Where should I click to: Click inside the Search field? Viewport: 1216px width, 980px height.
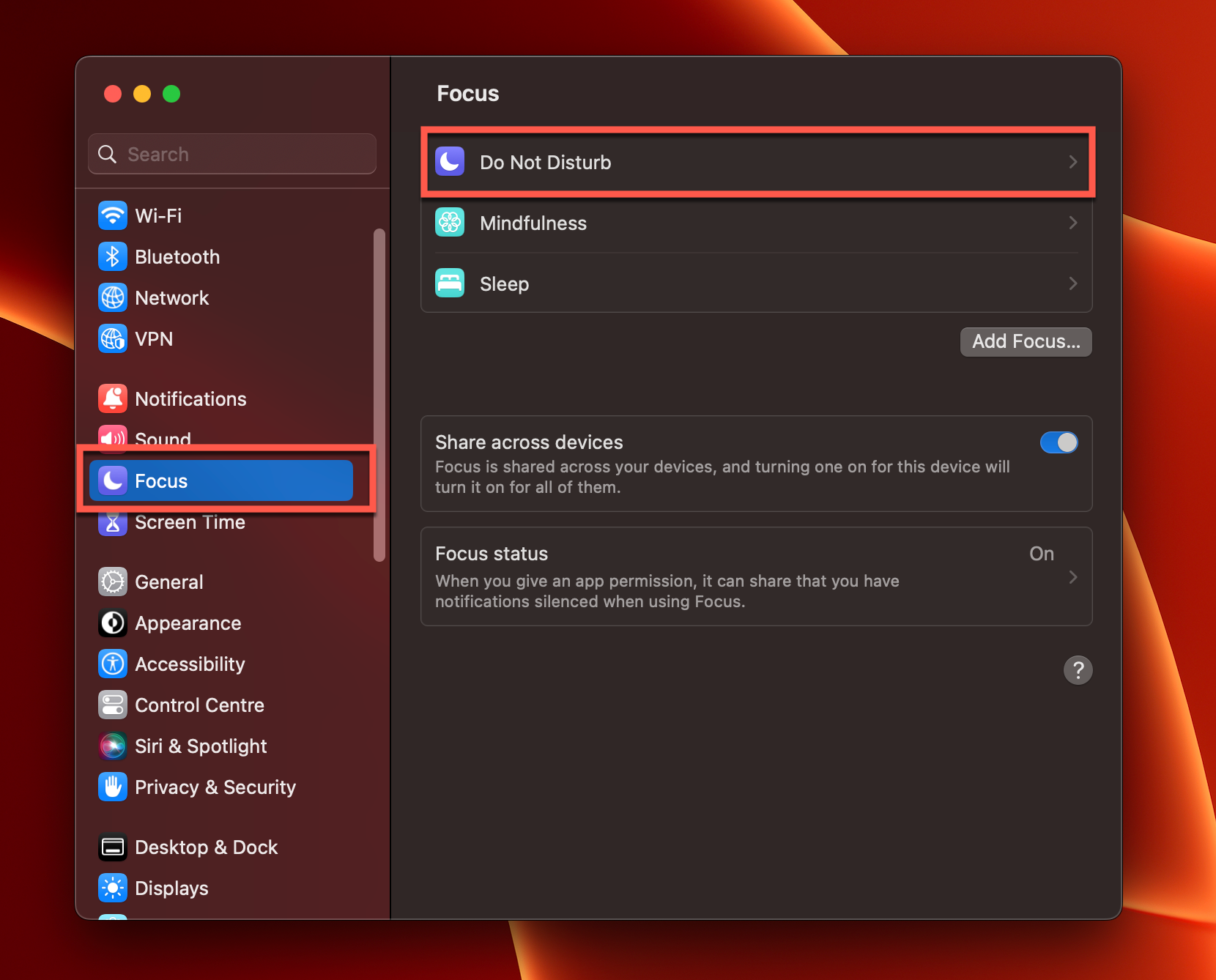pyautogui.click(x=231, y=154)
